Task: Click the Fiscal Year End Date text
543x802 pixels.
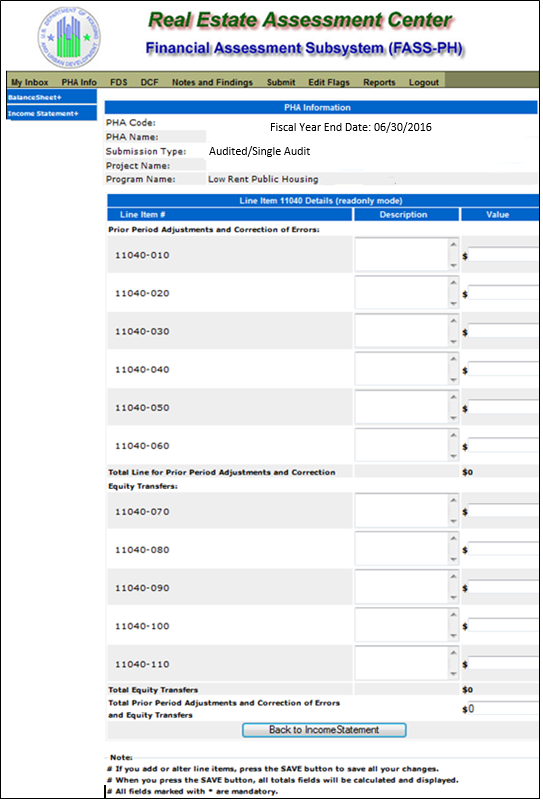Action: 351,128
